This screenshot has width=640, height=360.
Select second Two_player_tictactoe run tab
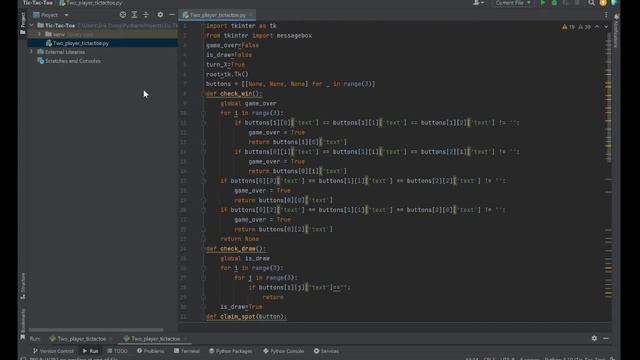point(156,339)
